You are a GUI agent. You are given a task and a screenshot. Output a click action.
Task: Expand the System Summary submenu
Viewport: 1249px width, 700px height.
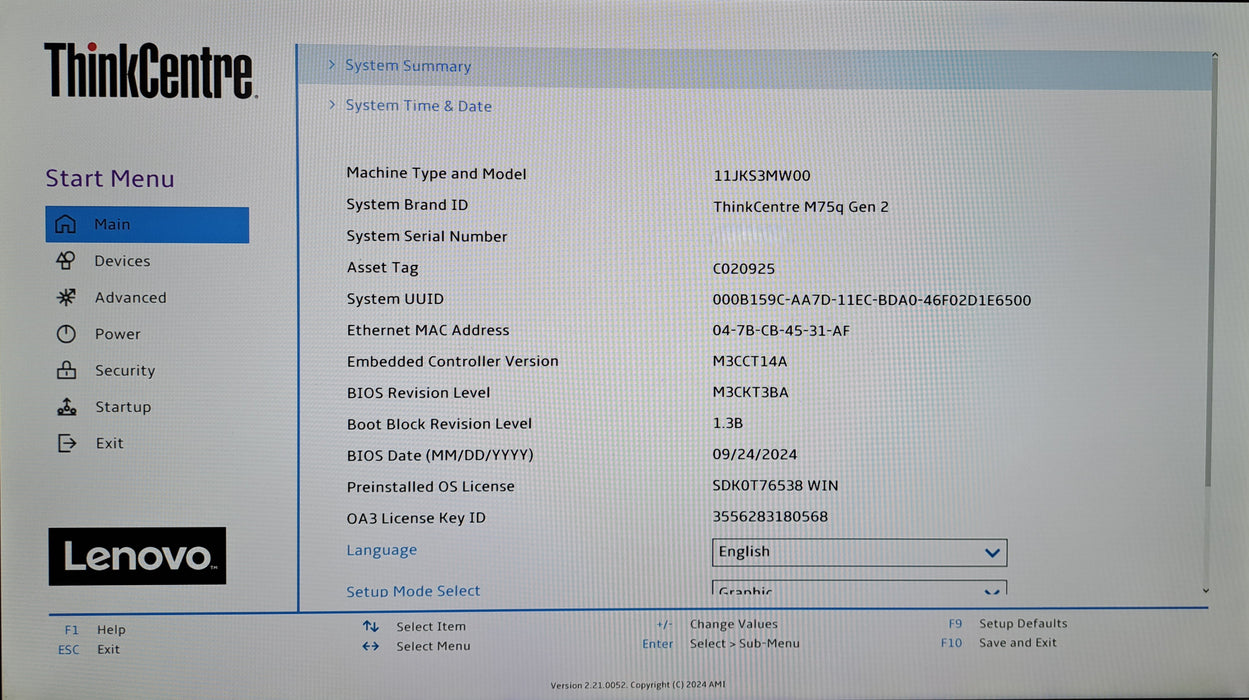click(x=755, y=66)
